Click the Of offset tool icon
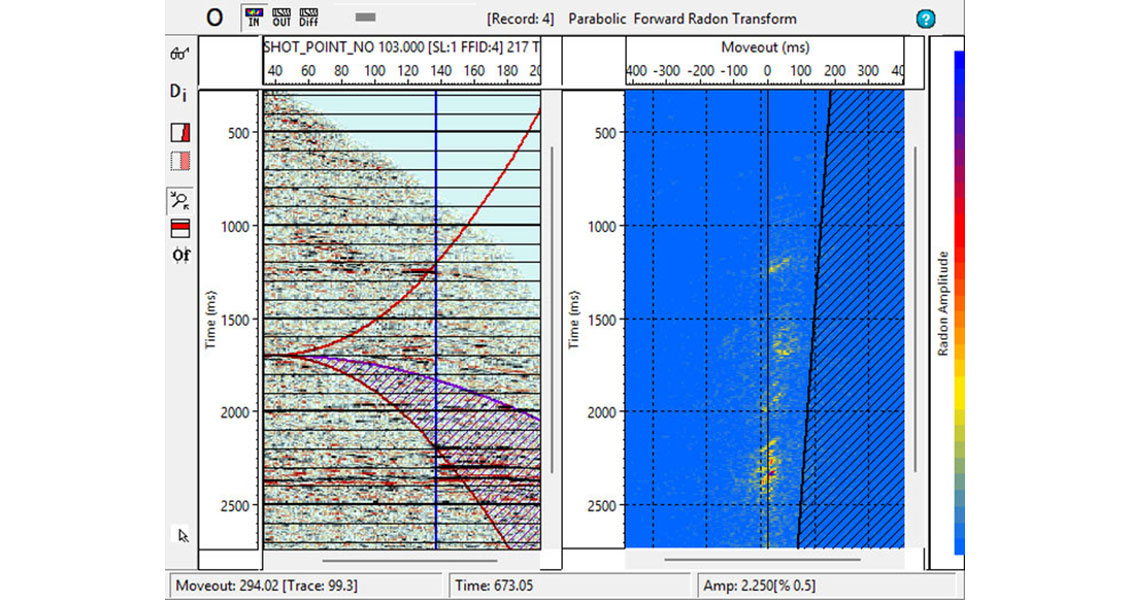Viewport: 1130px width, 600px height. tap(181, 255)
